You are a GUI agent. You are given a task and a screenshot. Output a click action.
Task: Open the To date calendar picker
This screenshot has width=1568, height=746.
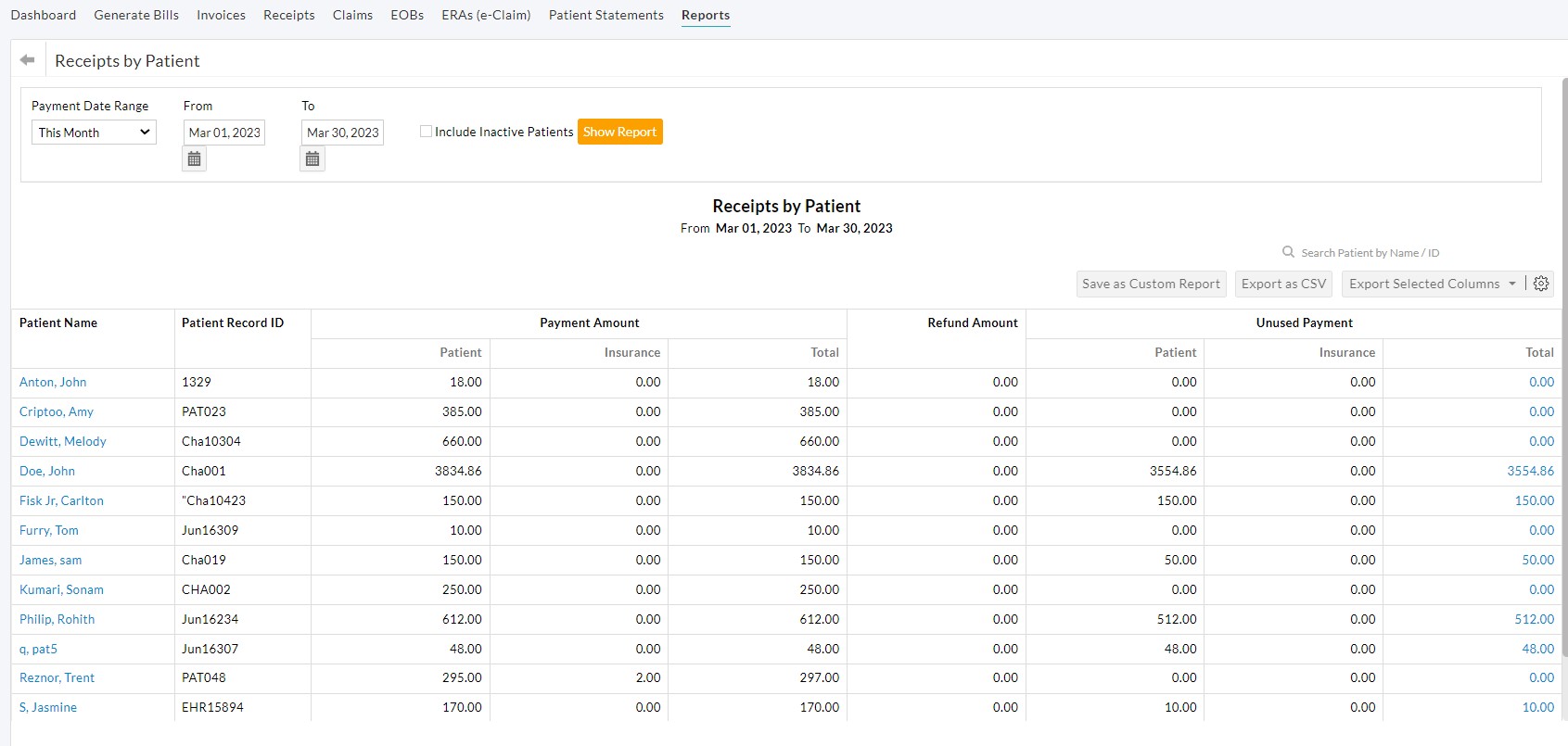(312, 159)
